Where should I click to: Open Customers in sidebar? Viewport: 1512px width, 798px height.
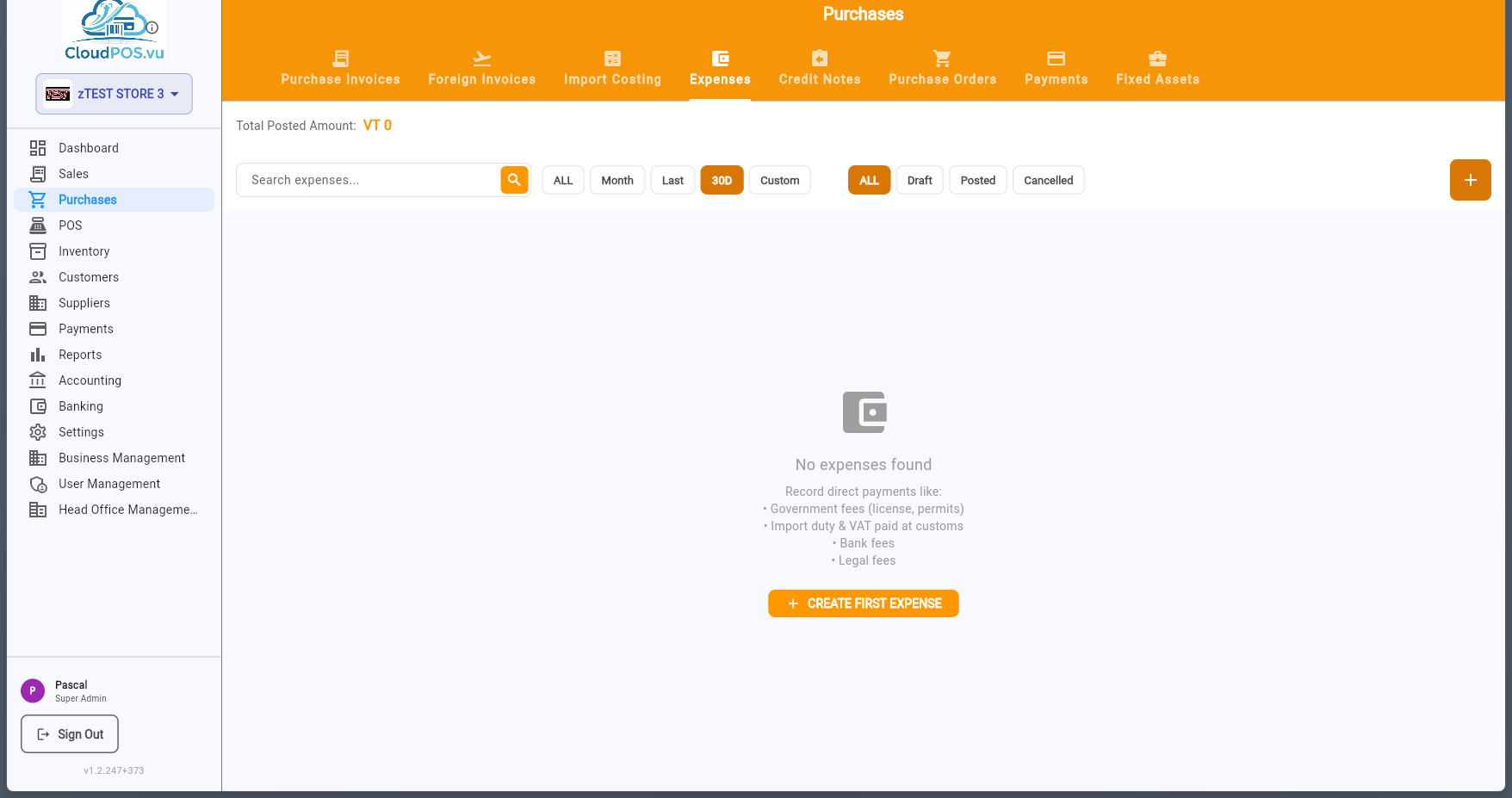[x=114, y=277]
